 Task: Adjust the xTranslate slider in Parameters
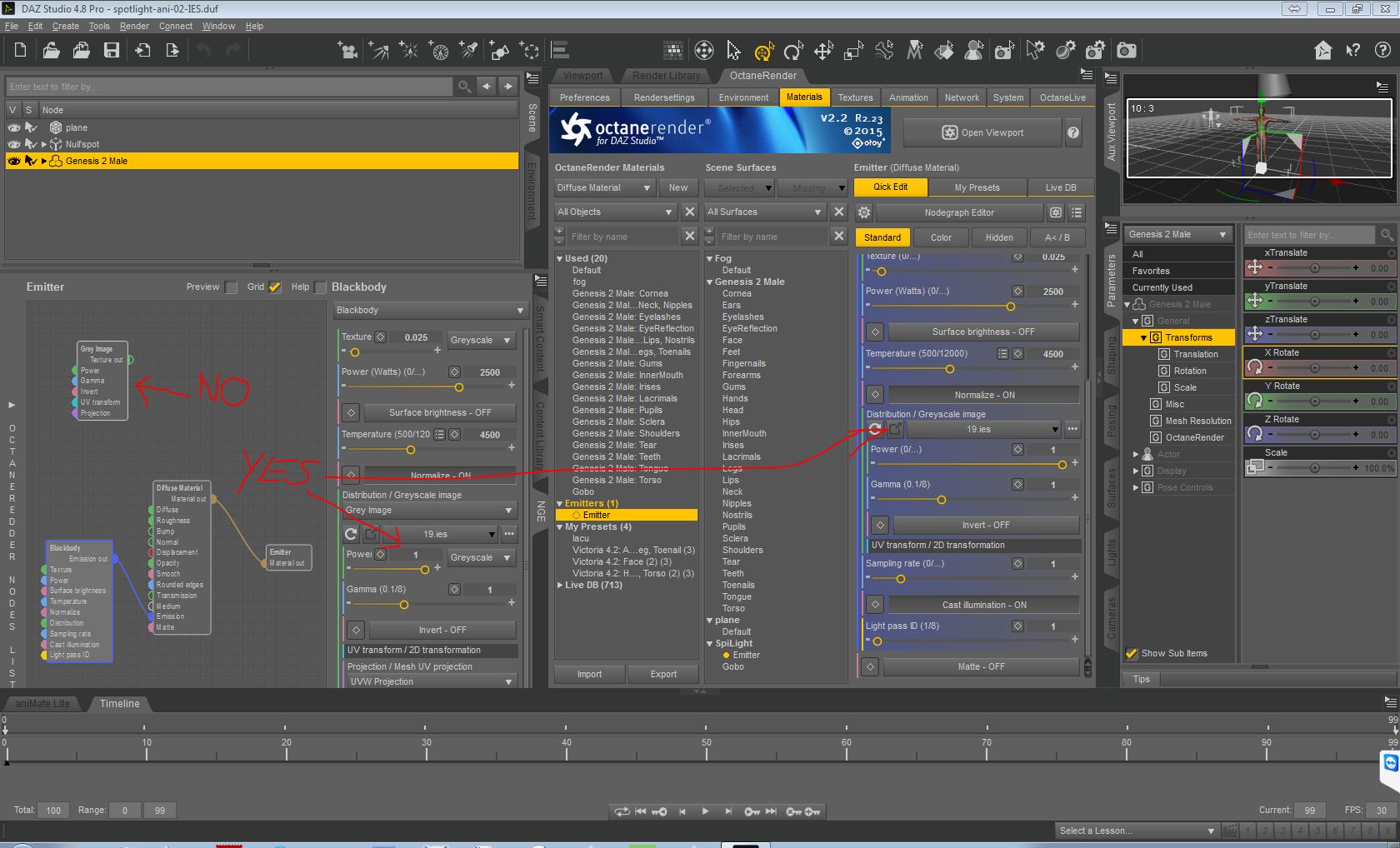[1313, 268]
